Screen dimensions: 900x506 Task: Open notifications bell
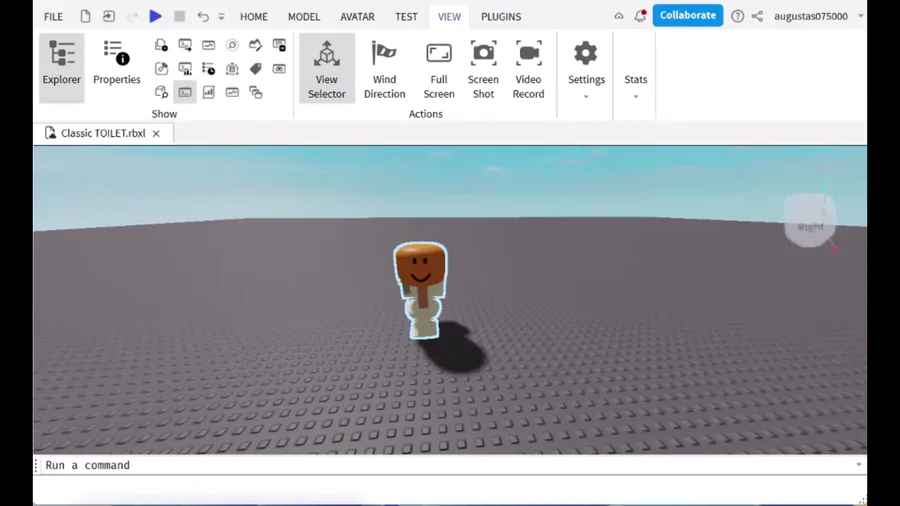[x=640, y=16]
